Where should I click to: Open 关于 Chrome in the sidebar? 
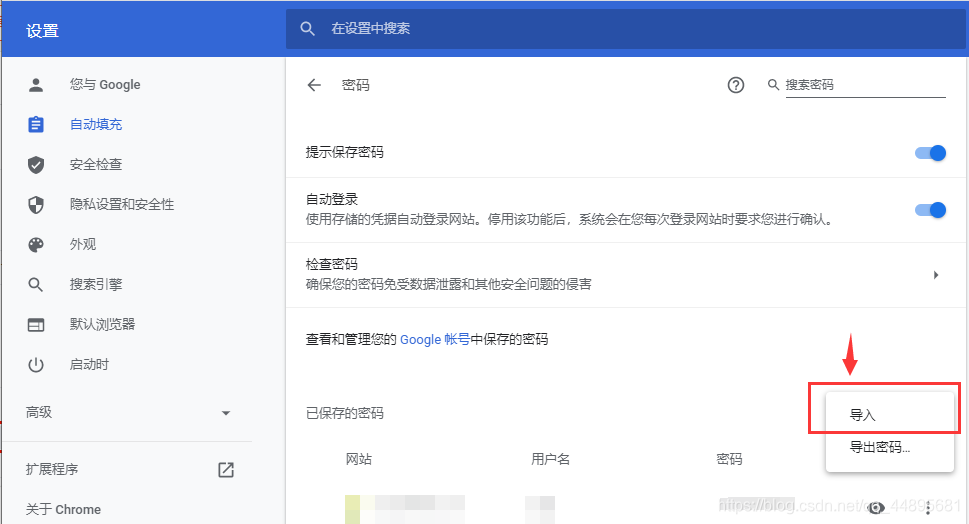[x=63, y=509]
